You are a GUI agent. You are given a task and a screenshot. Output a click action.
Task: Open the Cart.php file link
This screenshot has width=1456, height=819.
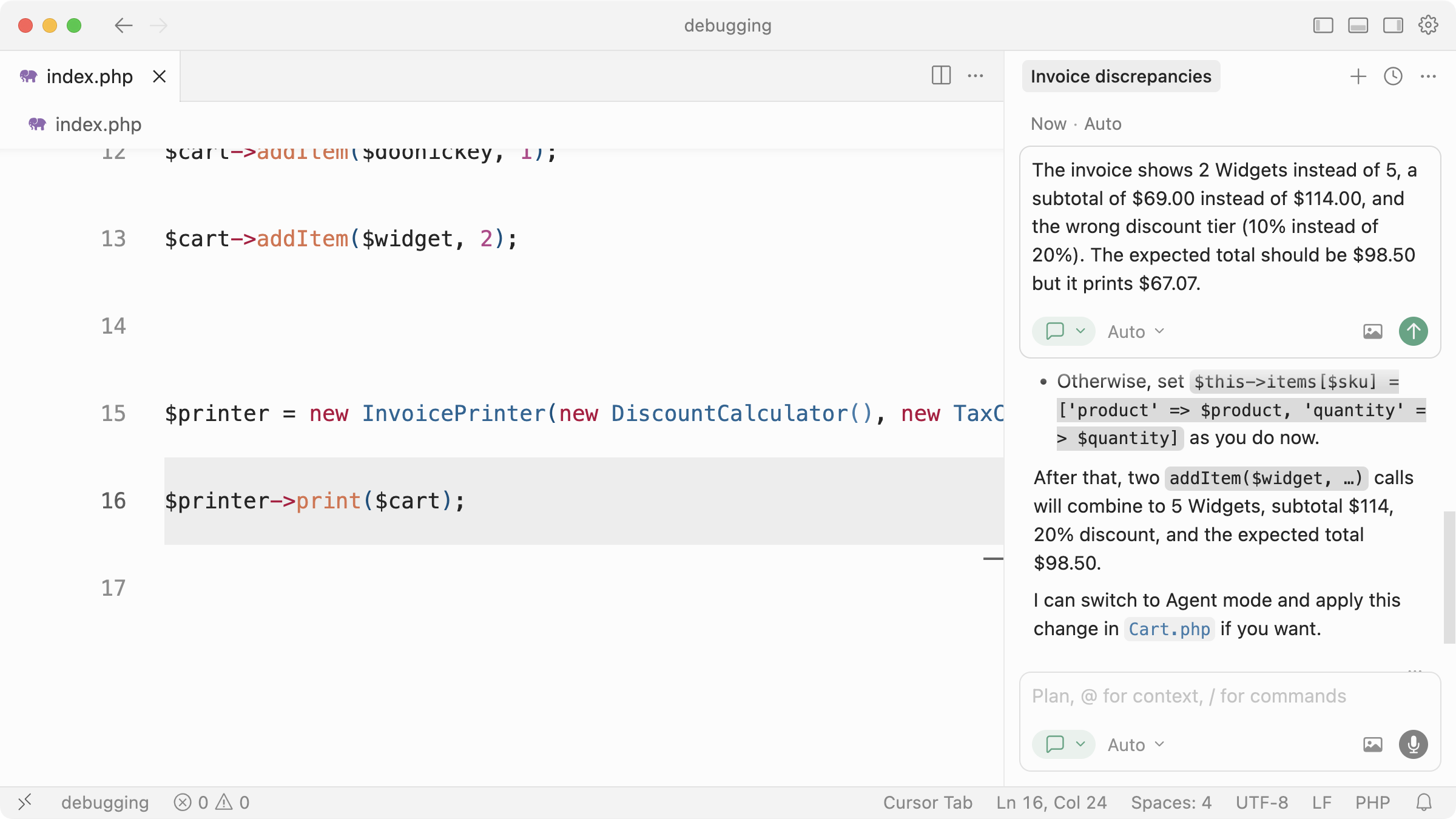[x=1168, y=629]
